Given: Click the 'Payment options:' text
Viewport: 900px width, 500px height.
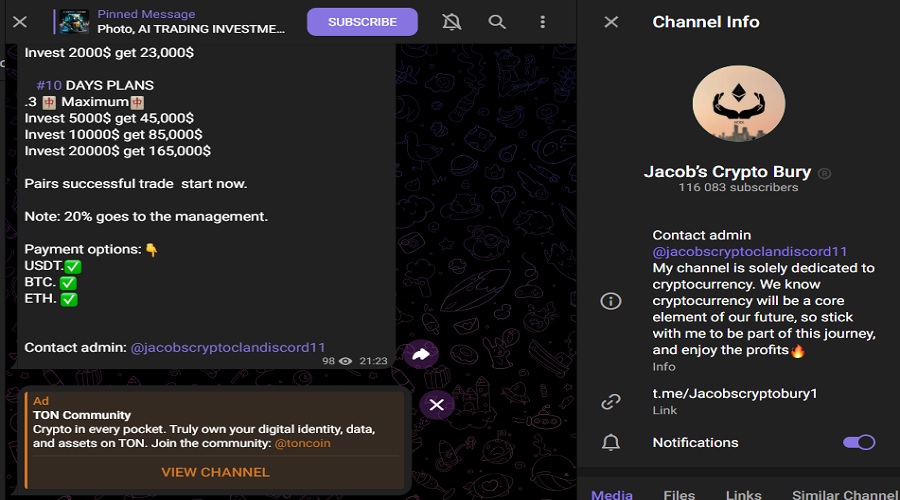Looking at the screenshot, I should point(83,249).
